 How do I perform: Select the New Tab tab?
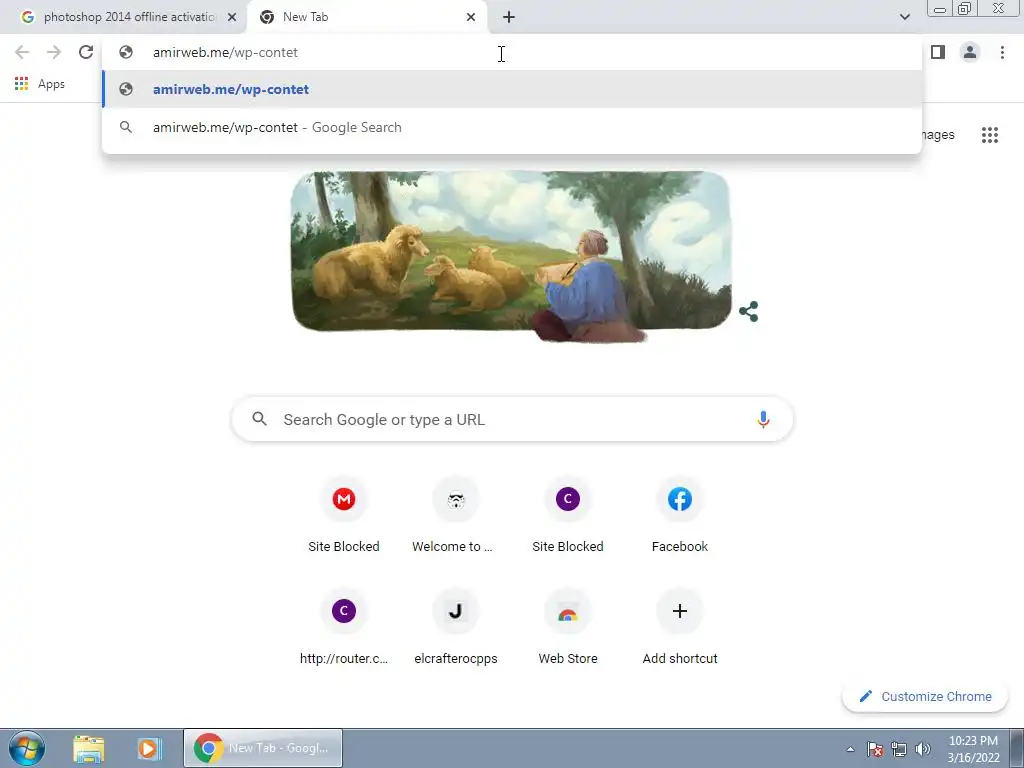click(369, 17)
